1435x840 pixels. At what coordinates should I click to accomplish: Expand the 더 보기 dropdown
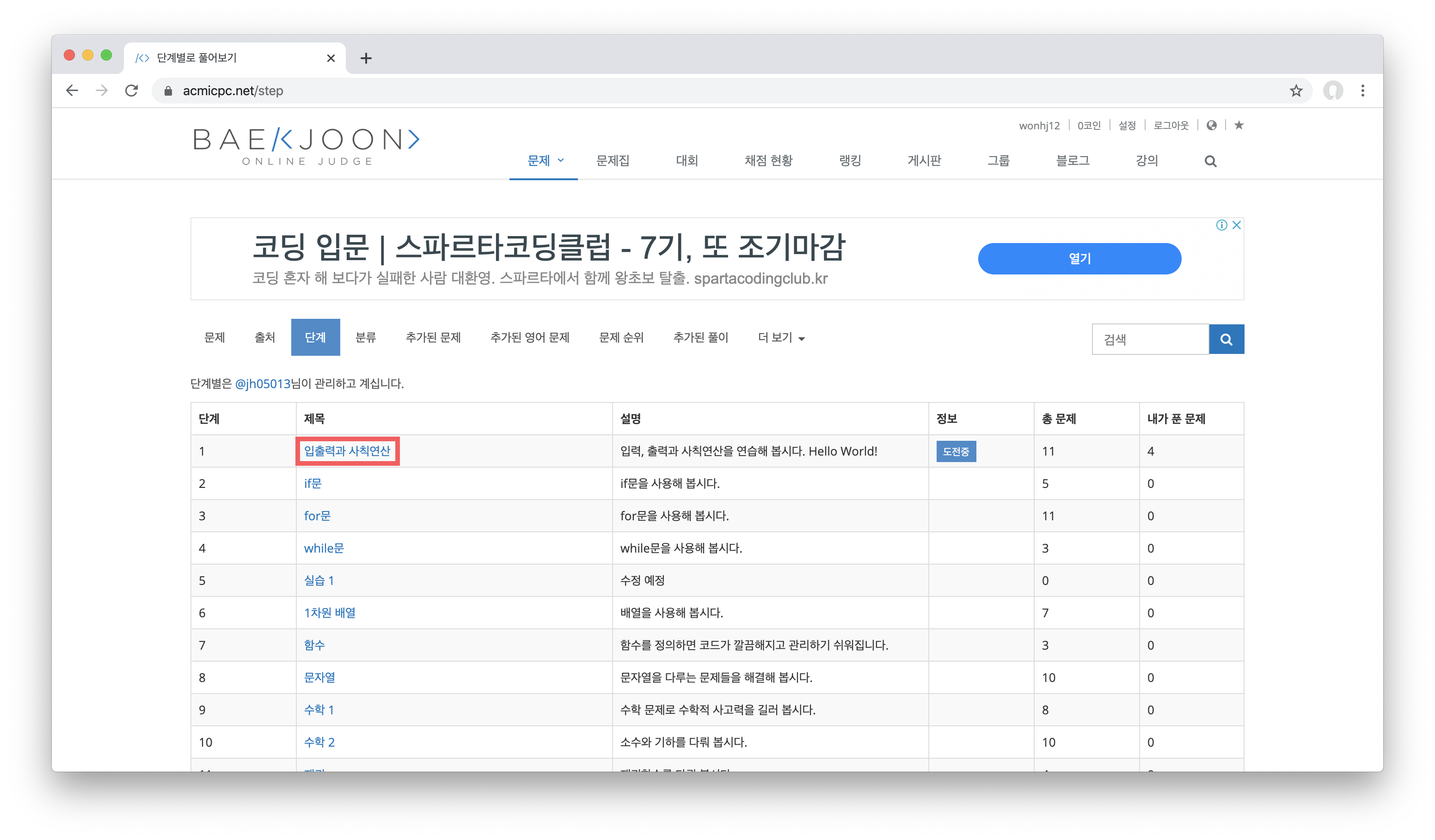[x=781, y=338]
